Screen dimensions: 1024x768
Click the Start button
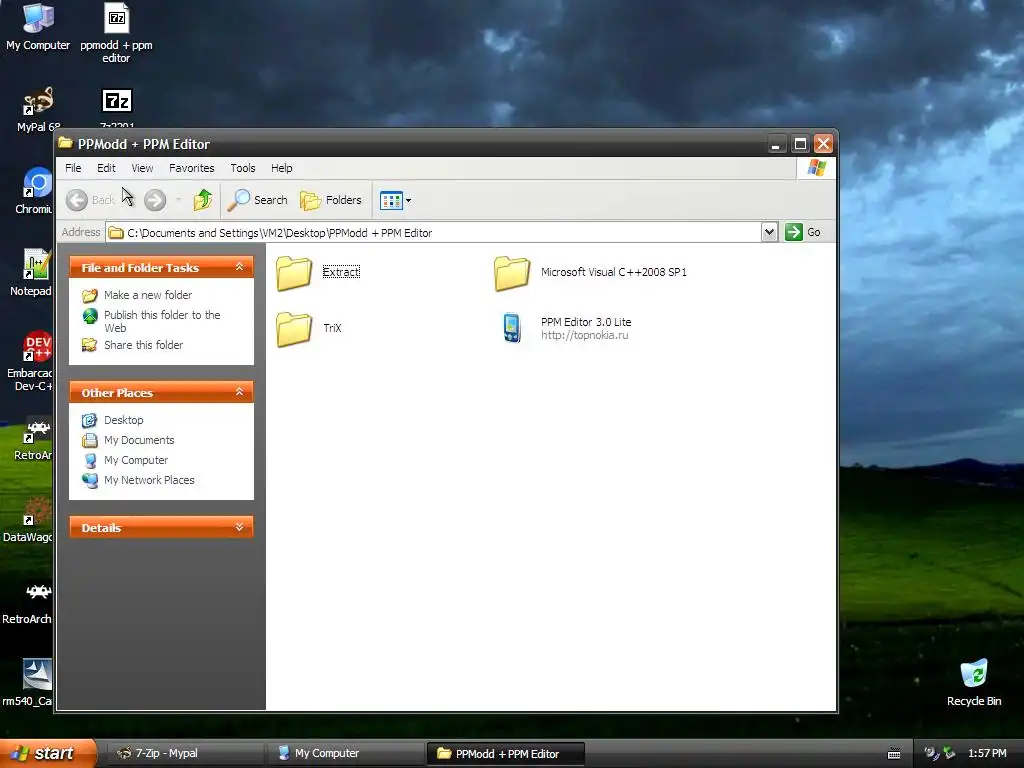48,753
